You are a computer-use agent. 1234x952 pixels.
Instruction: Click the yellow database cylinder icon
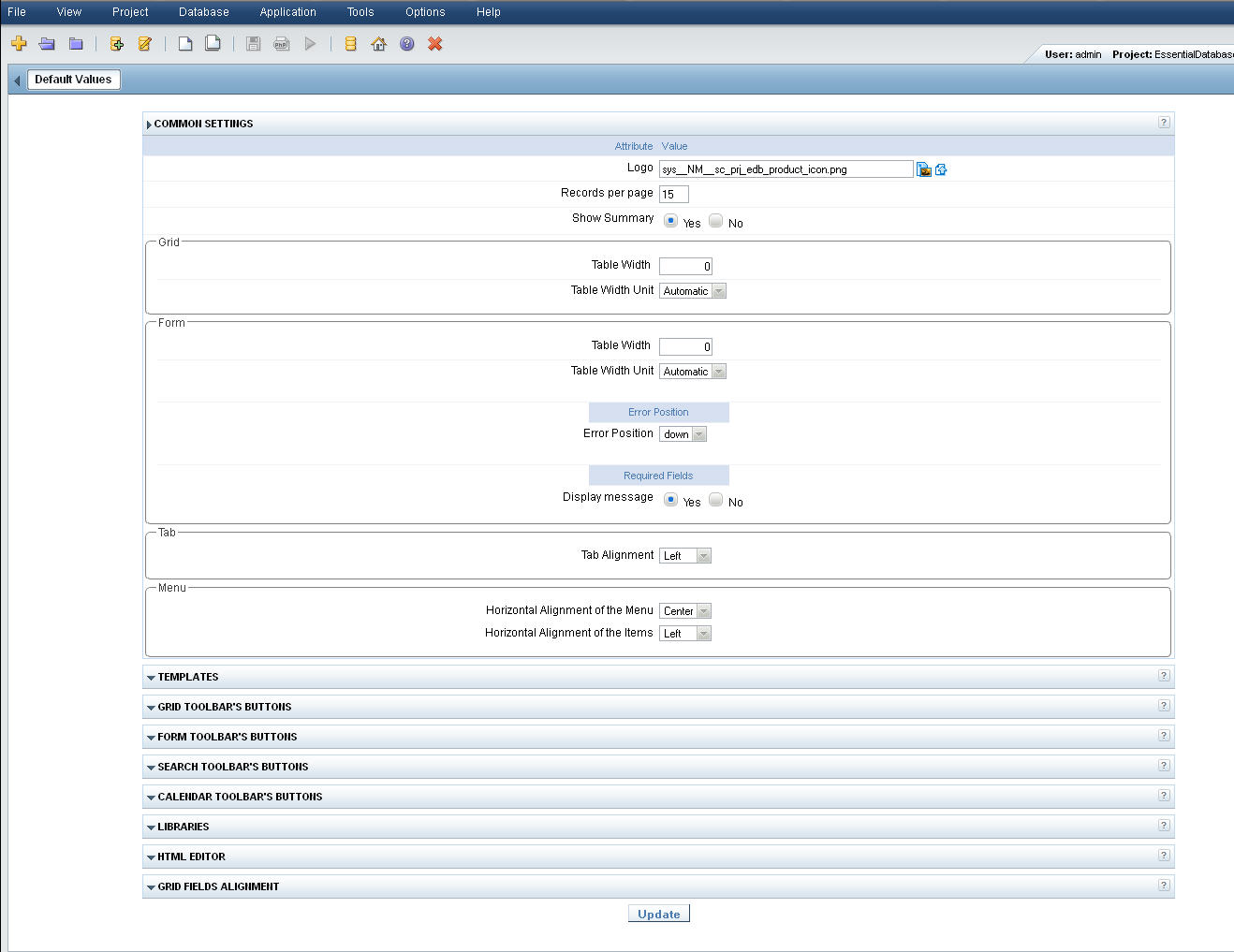[x=350, y=44]
